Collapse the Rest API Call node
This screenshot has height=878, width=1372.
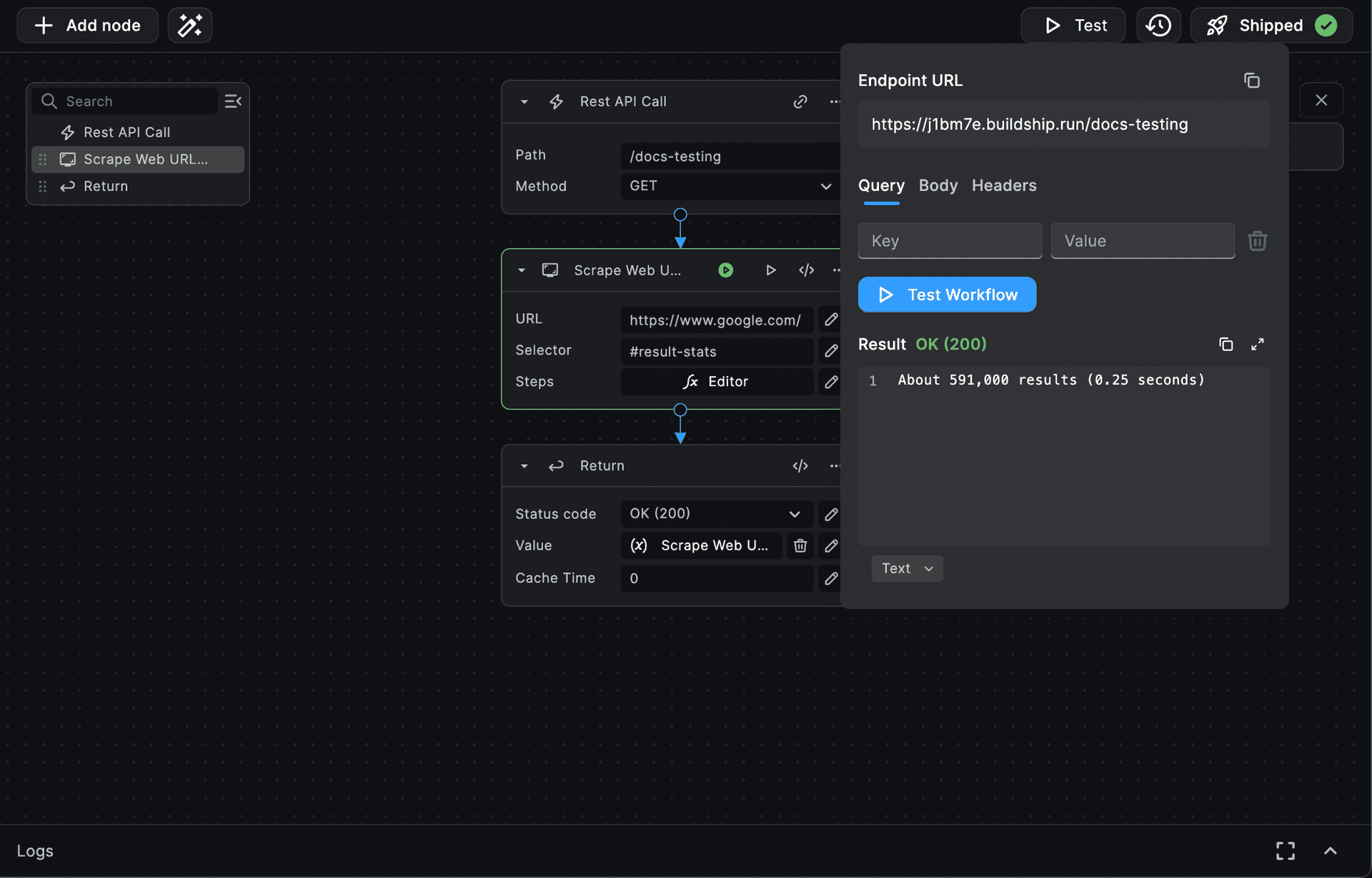point(525,102)
